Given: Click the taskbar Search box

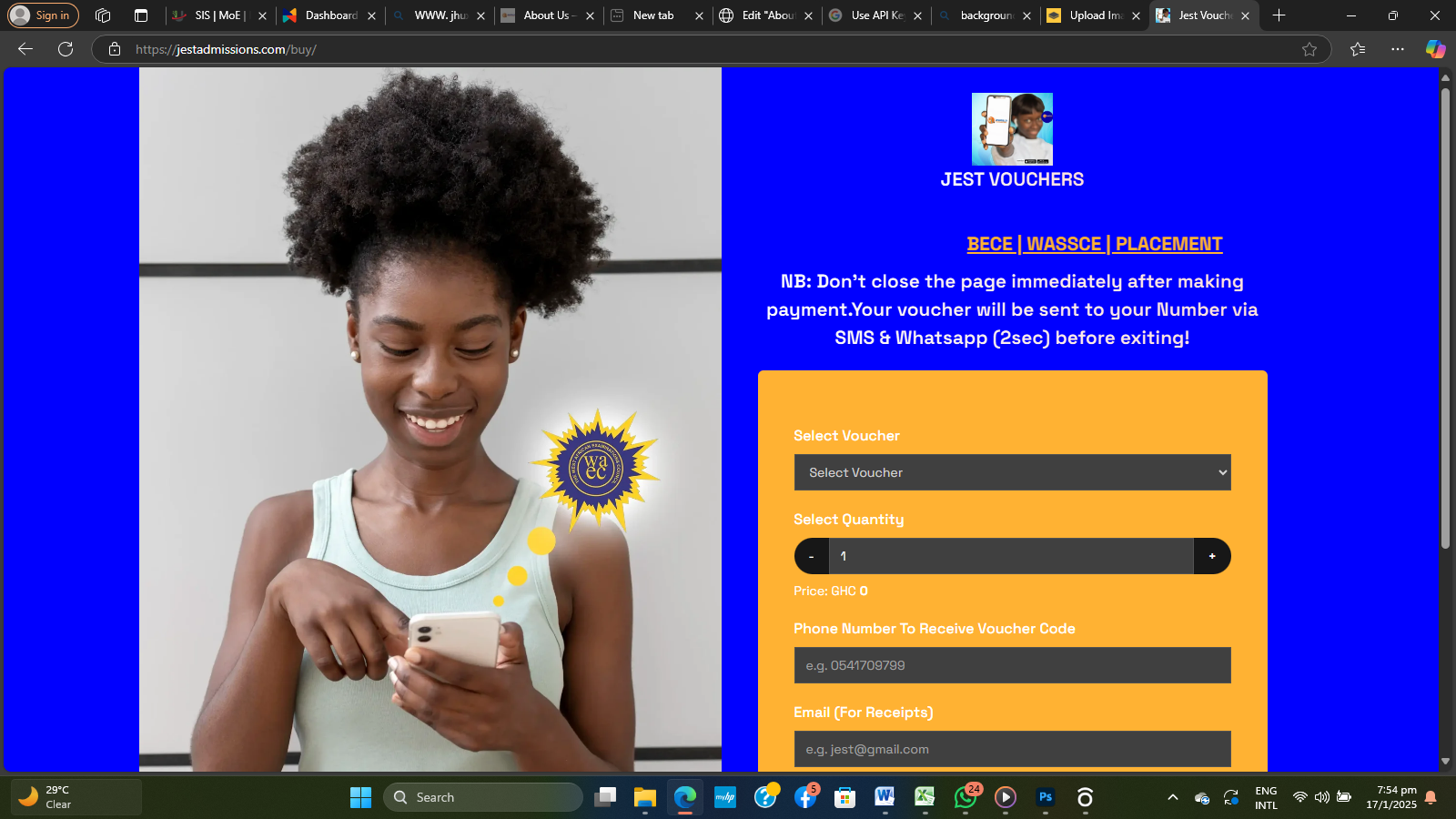Looking at the screenshot, I should tap(483, 797).
